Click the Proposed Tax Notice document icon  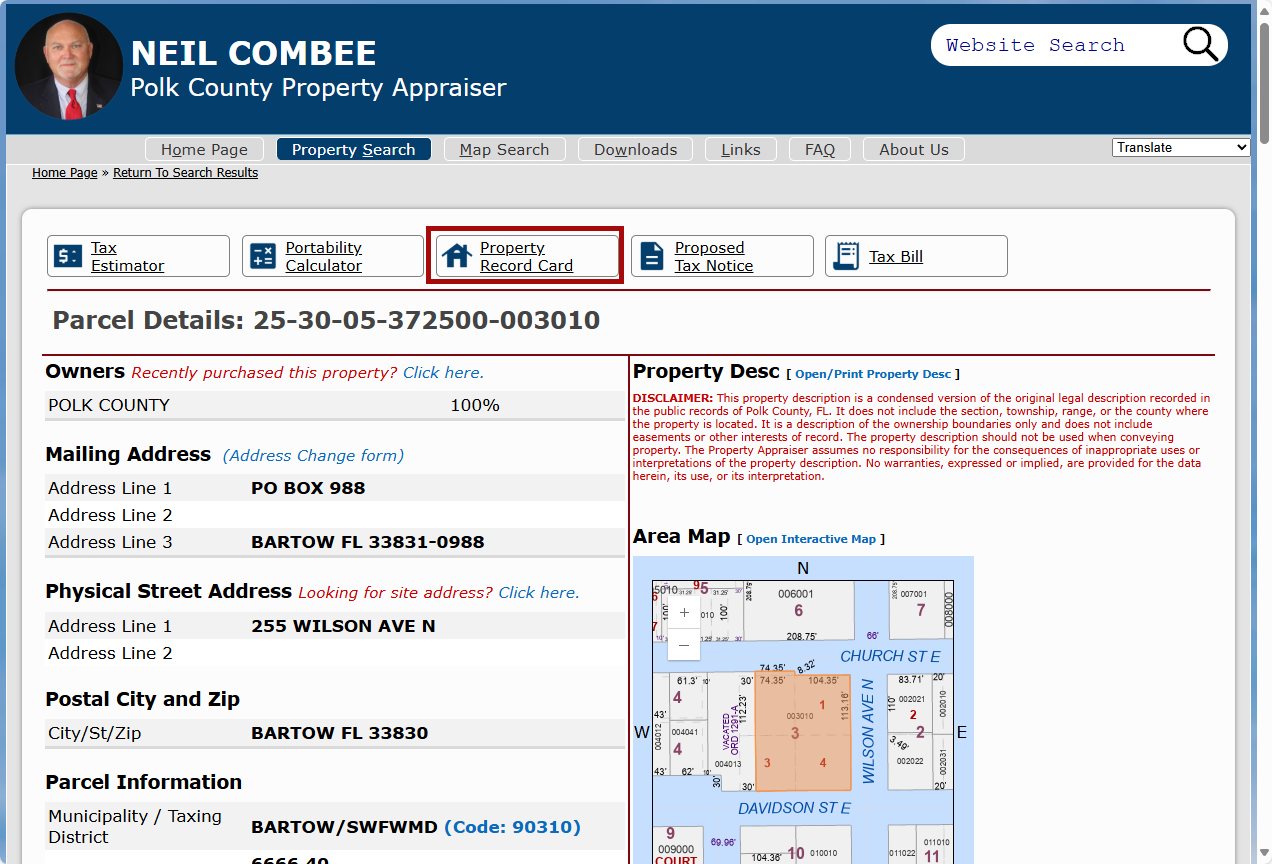(651, 256)
